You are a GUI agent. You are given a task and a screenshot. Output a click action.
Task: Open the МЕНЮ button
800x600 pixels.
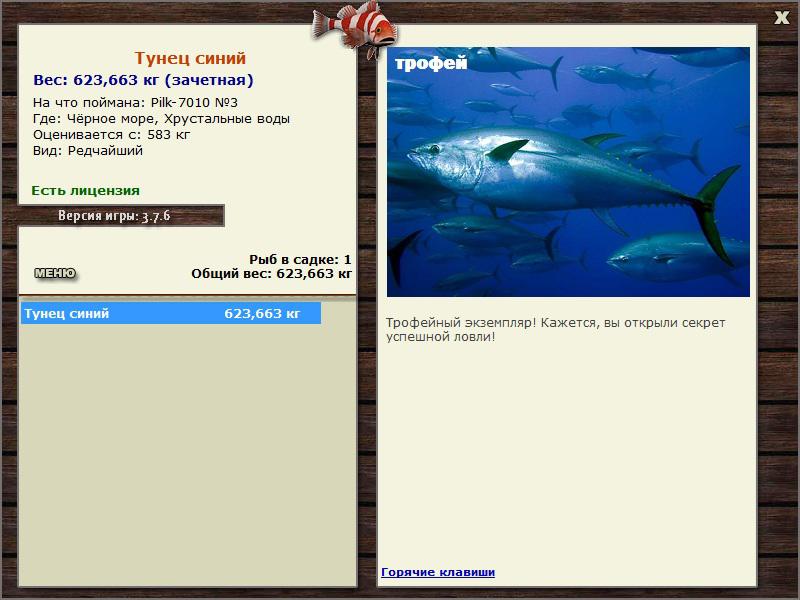pyautogui.click(x=55, y=273)
